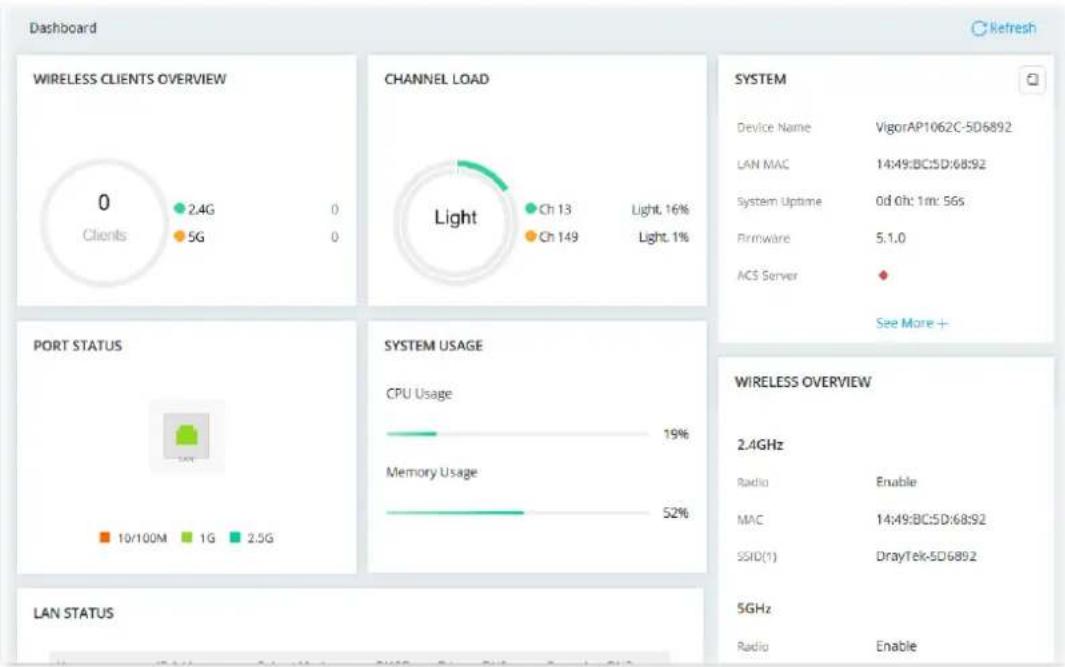1065x667 pixels.
Task: Click the WIRELESS OVERVIEW heading
Action: (803, 382)
